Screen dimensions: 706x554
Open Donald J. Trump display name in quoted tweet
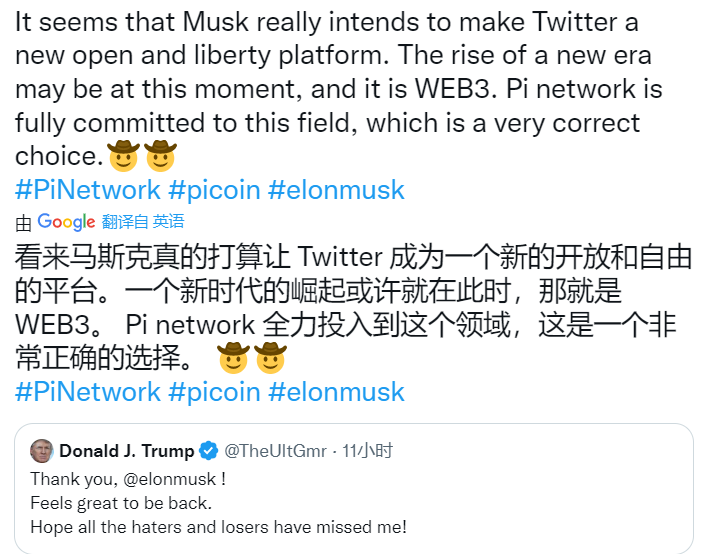click(125, 451)
